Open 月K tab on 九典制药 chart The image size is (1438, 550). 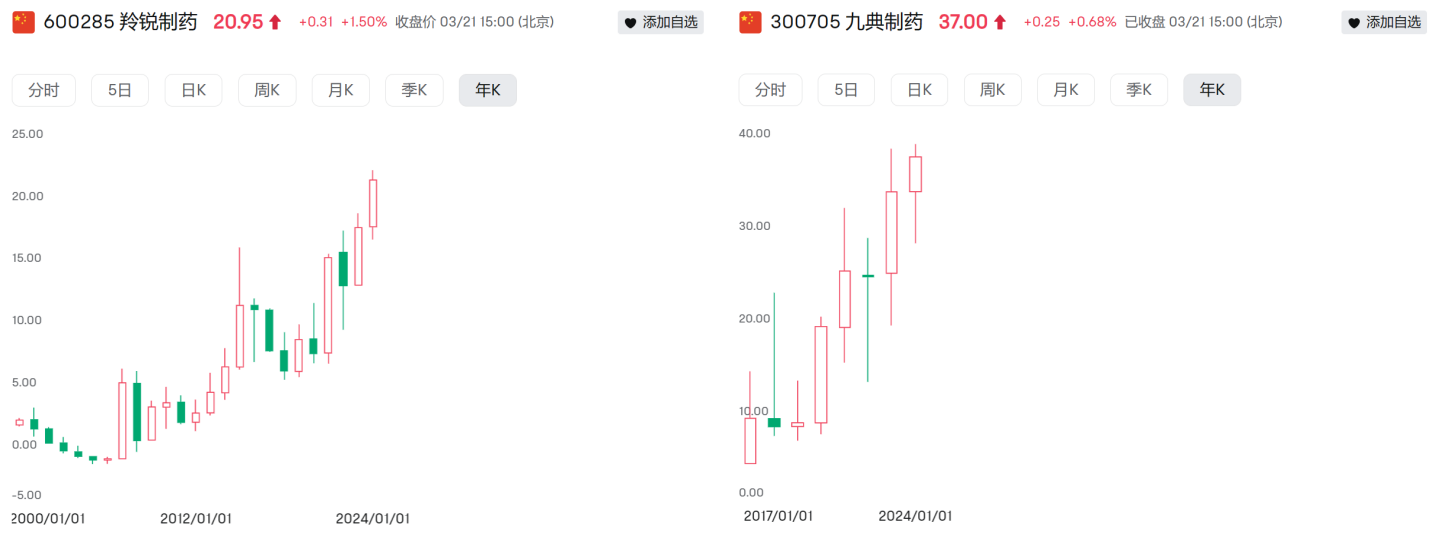[x=1066, y=90]
